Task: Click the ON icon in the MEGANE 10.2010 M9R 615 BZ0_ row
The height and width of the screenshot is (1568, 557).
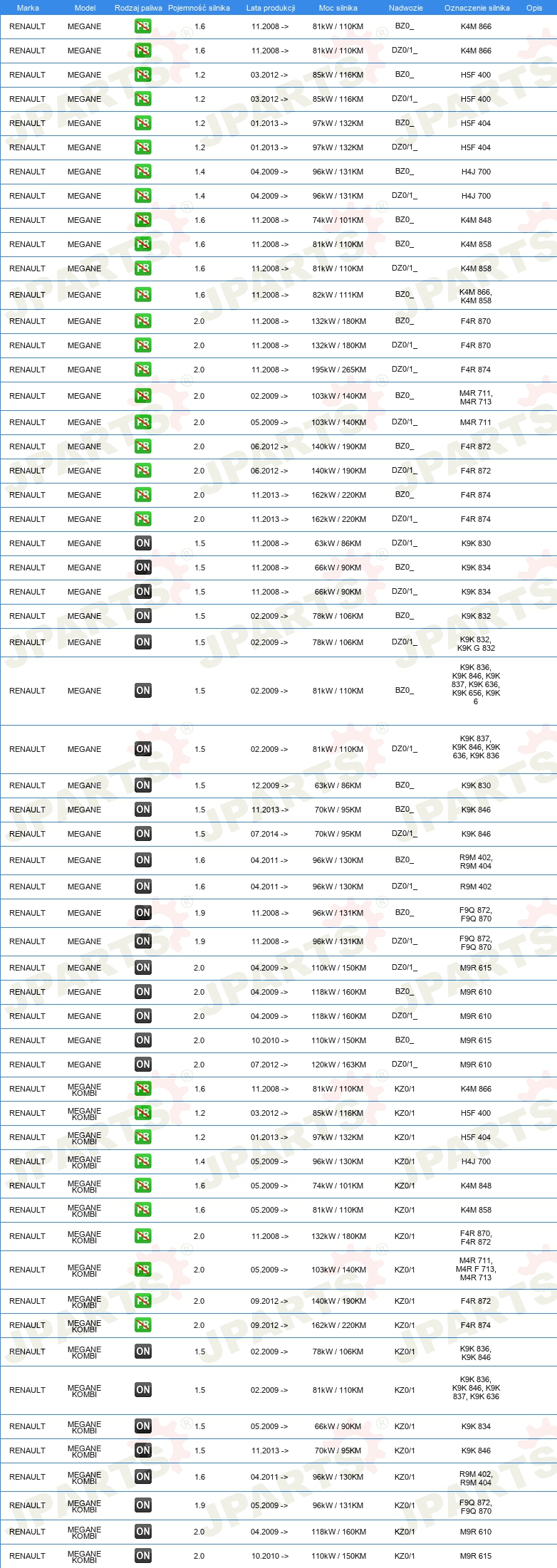Action: (x=142, y=1040)
